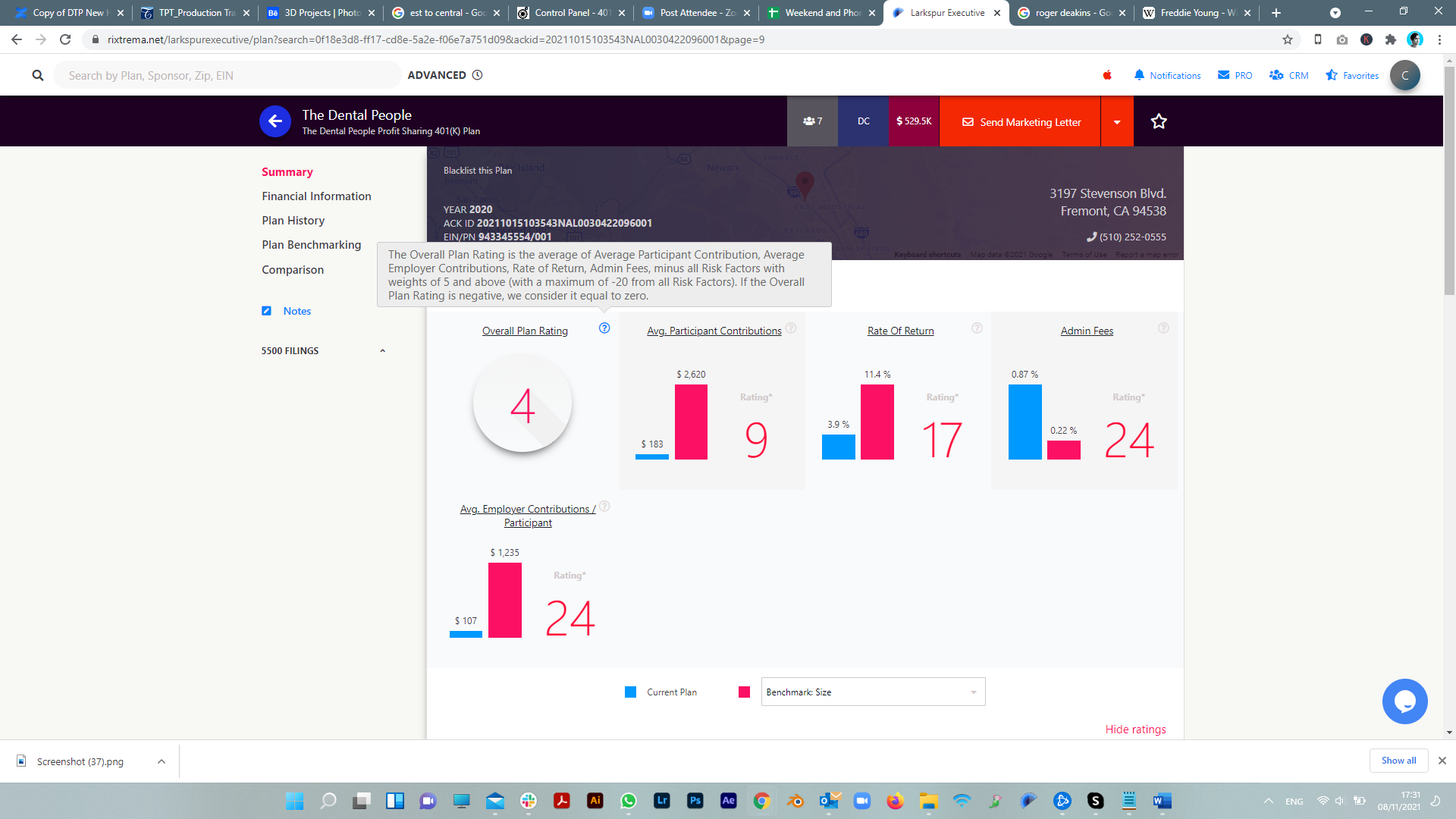Click the favorite star icon in plan header

click(x=1159, y=121)
